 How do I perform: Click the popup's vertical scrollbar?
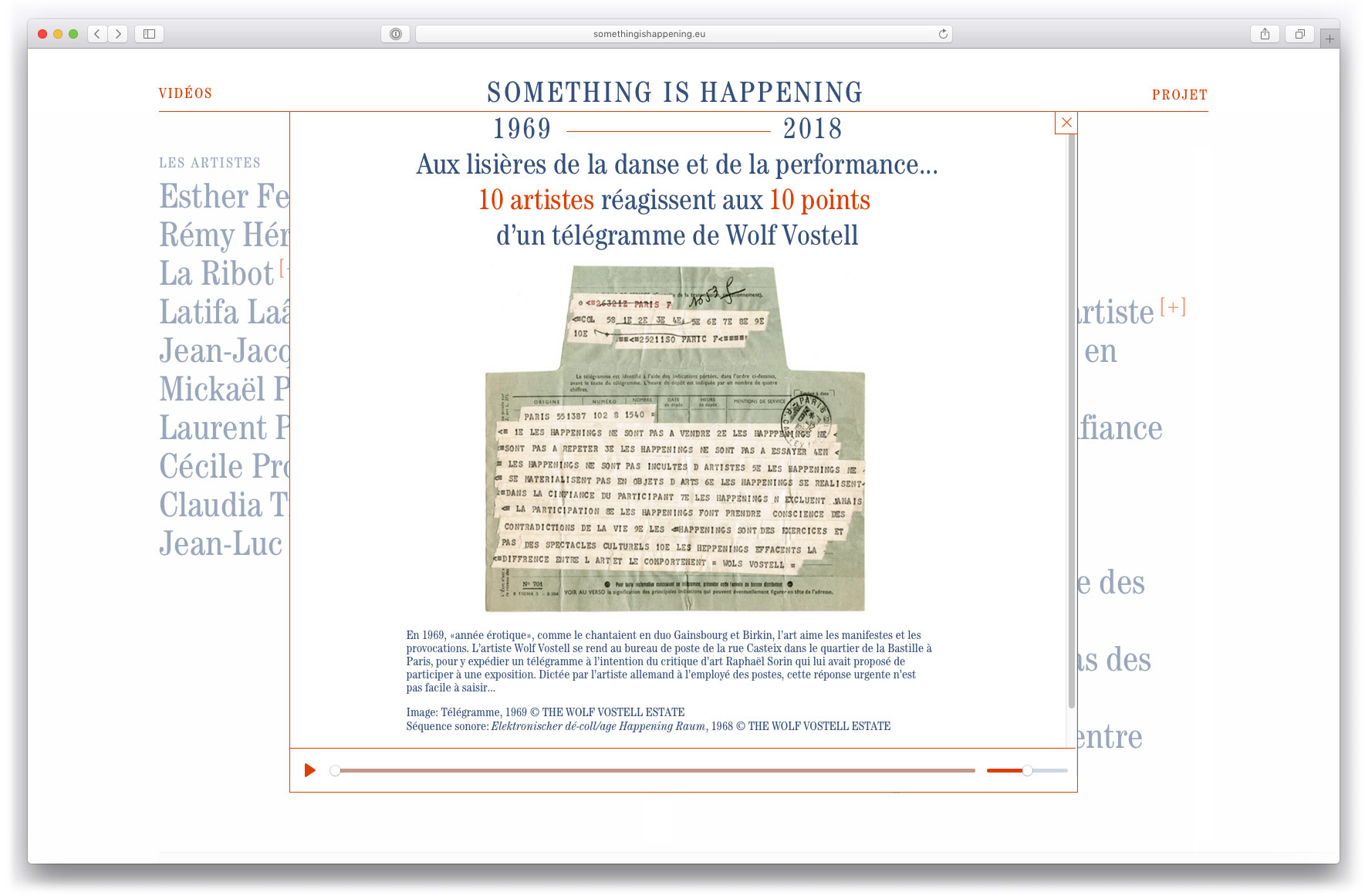(x=1071, y=424)
